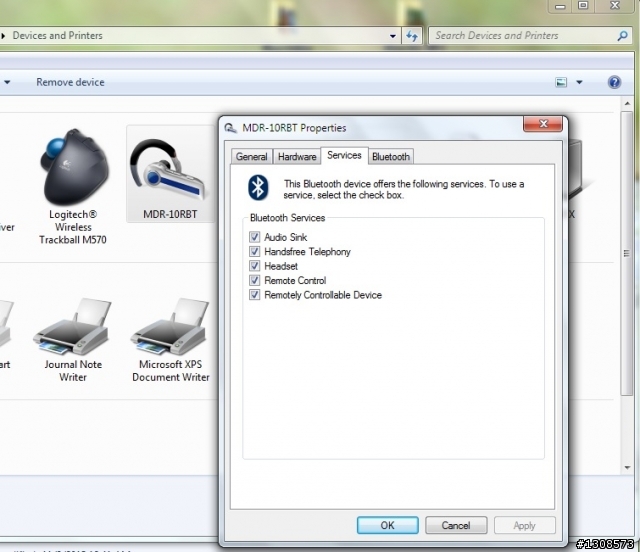Click Remove device in the toolbar
This screenshot has width=640, height=552.
pos(70,82)
